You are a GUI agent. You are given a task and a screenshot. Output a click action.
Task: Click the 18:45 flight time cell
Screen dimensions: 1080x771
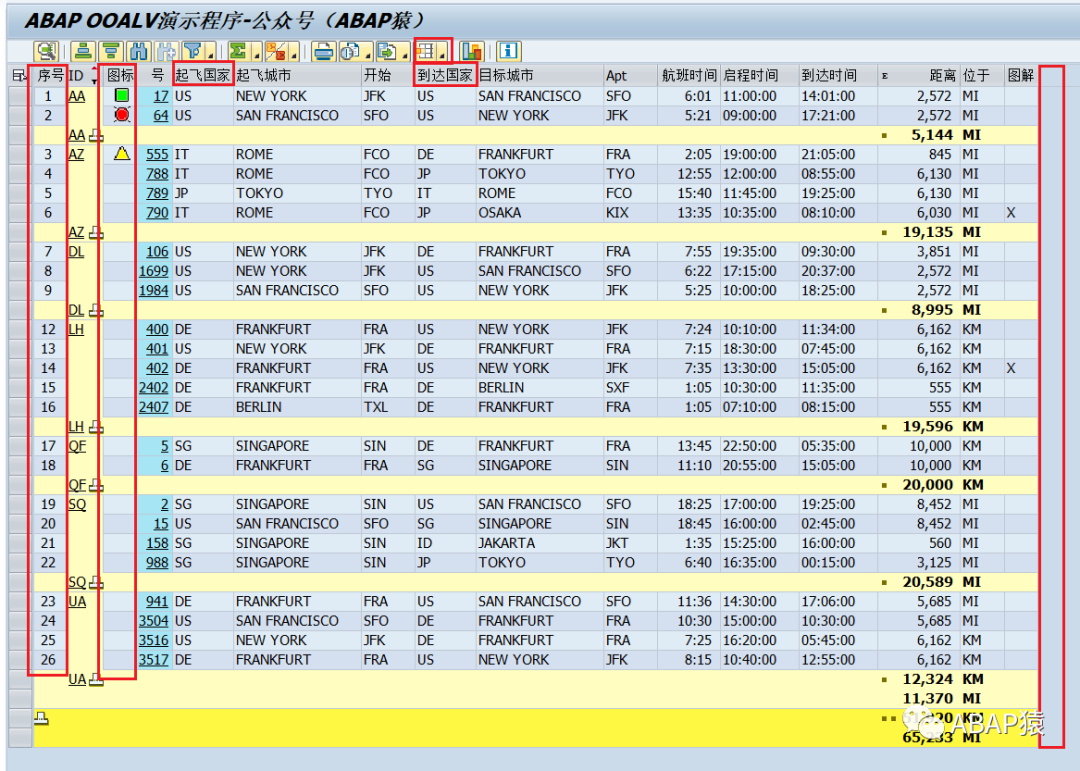689,524
